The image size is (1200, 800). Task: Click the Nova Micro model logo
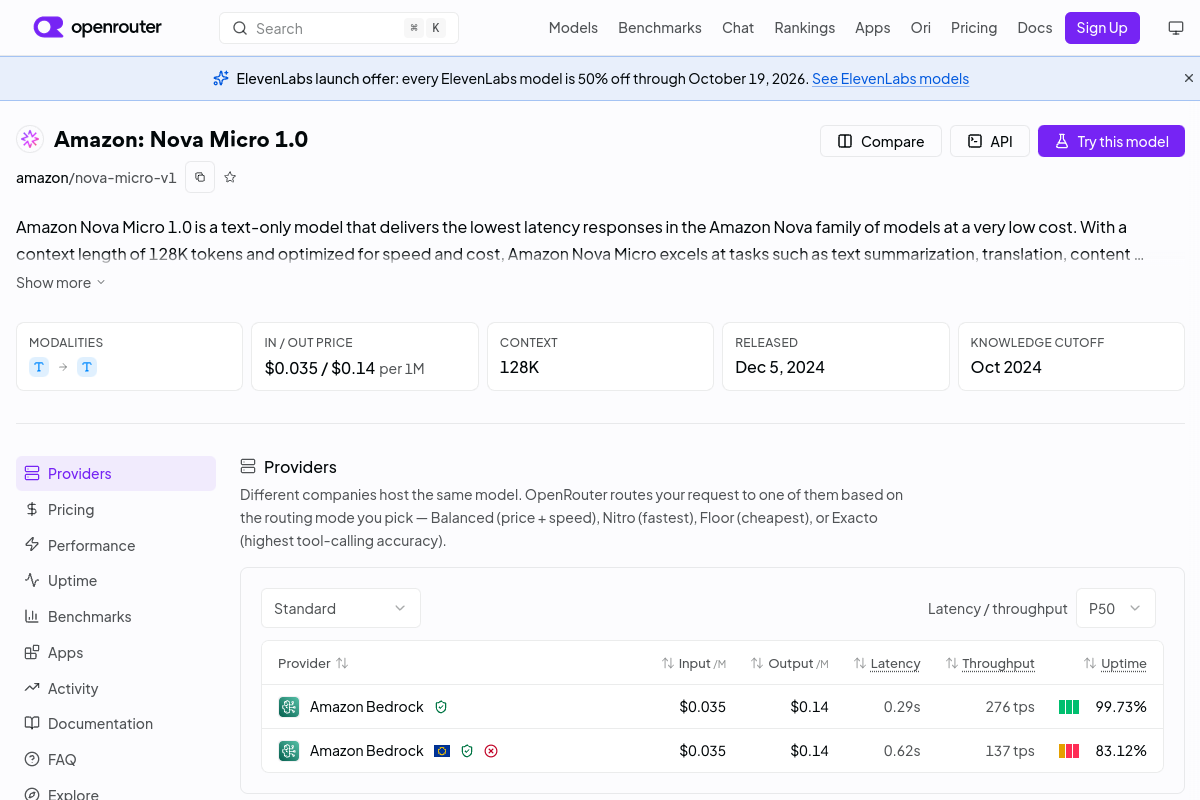coord(30,140)
